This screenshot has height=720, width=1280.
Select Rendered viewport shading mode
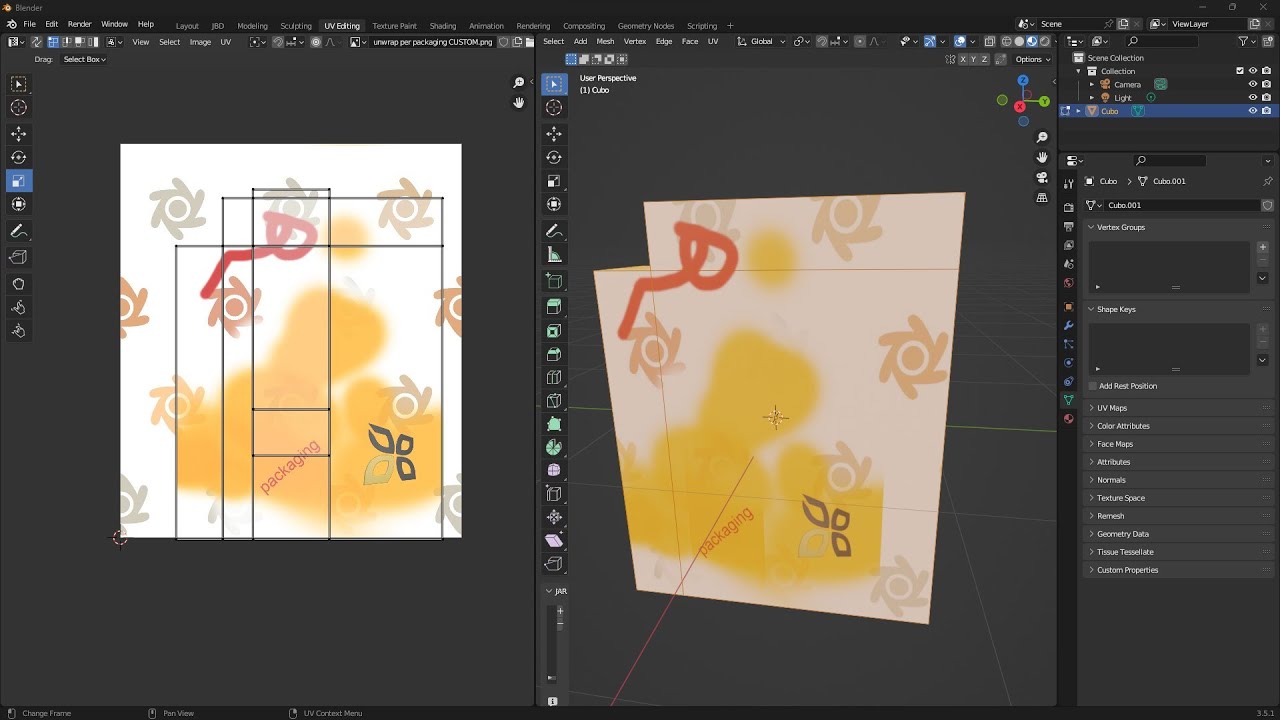click(1045, 42)
